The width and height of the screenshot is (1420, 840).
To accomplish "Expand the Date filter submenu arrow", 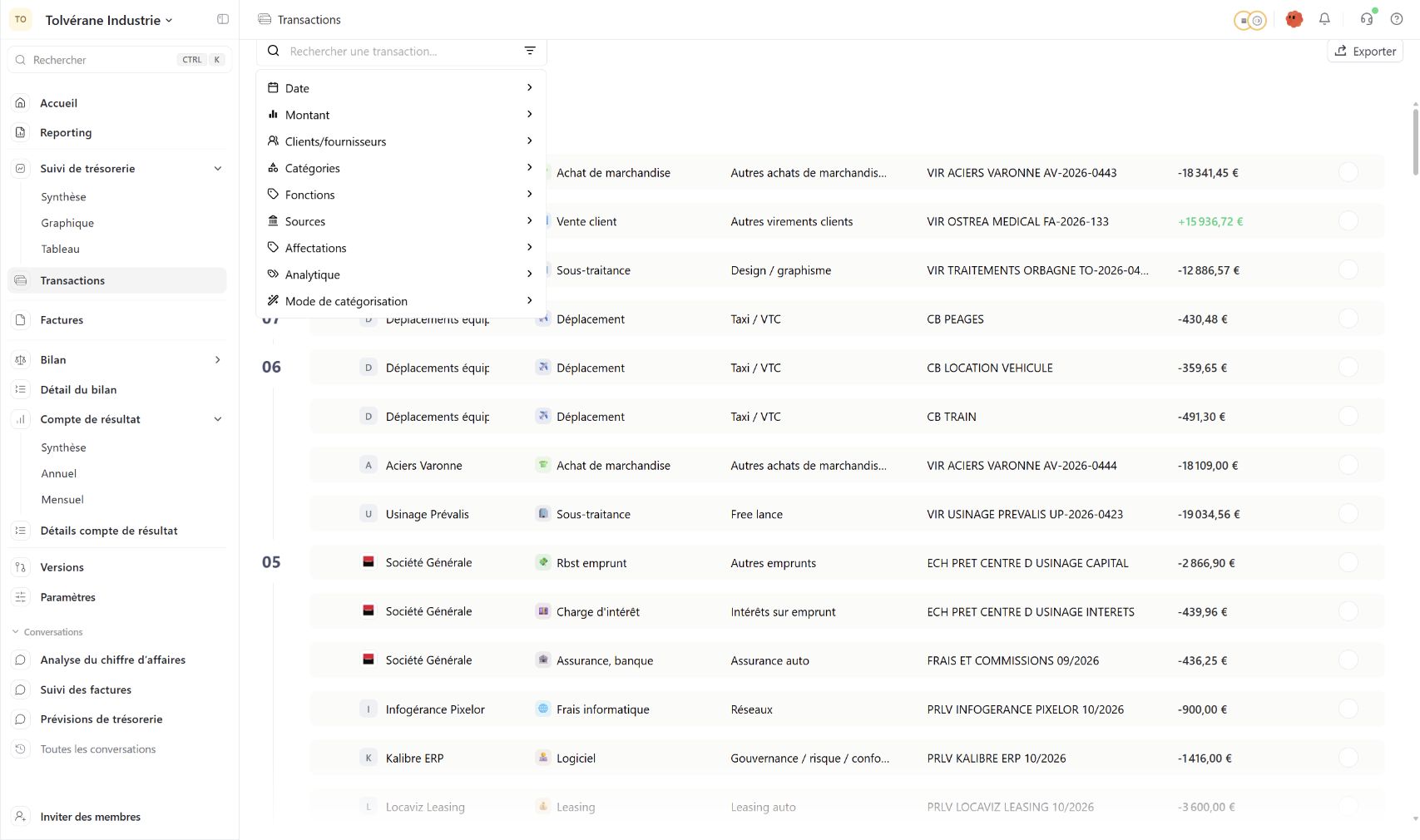I will click(x=529, y=87).
